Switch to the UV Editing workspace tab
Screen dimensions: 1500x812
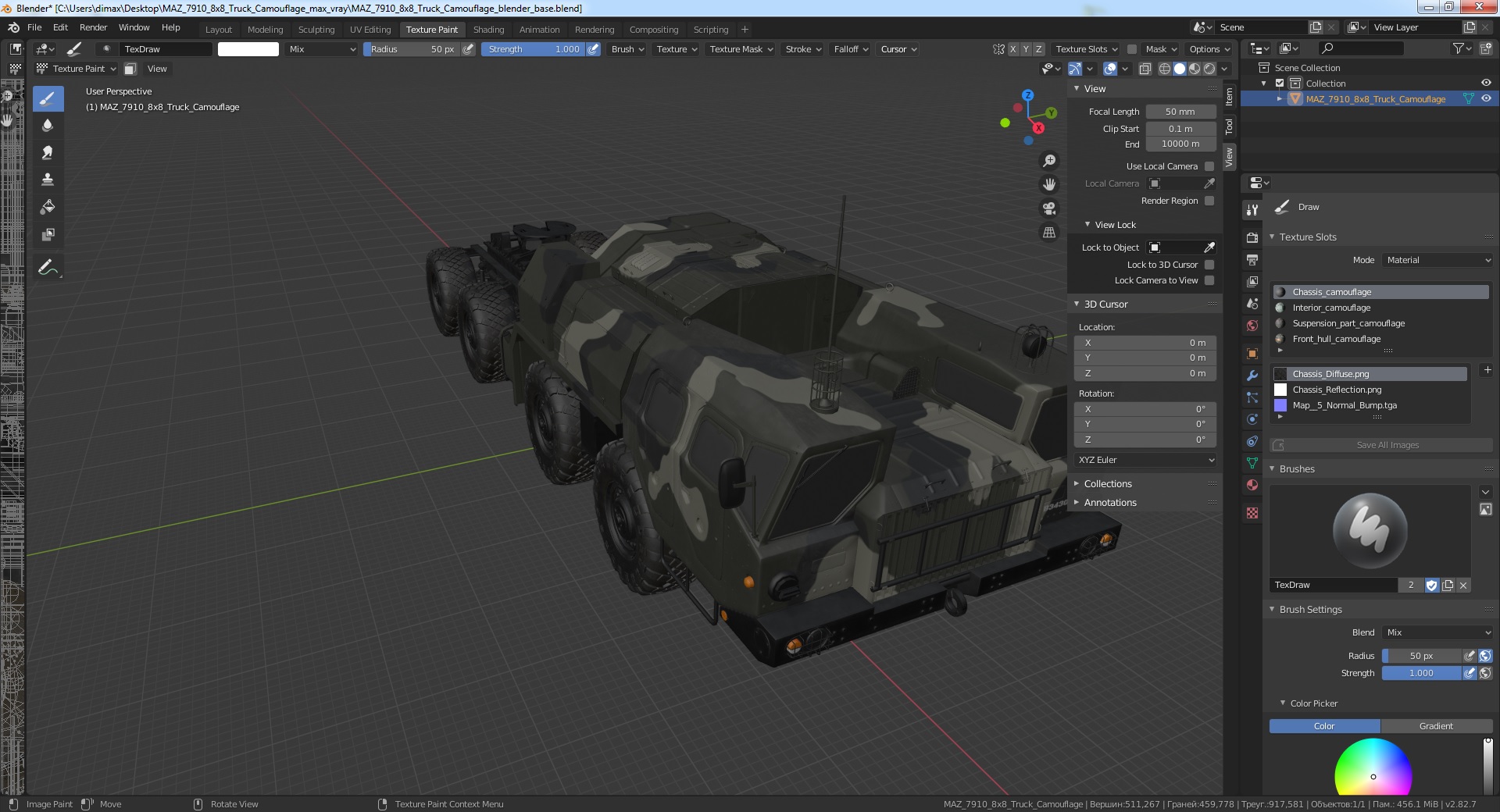click(x=370, y=30)
